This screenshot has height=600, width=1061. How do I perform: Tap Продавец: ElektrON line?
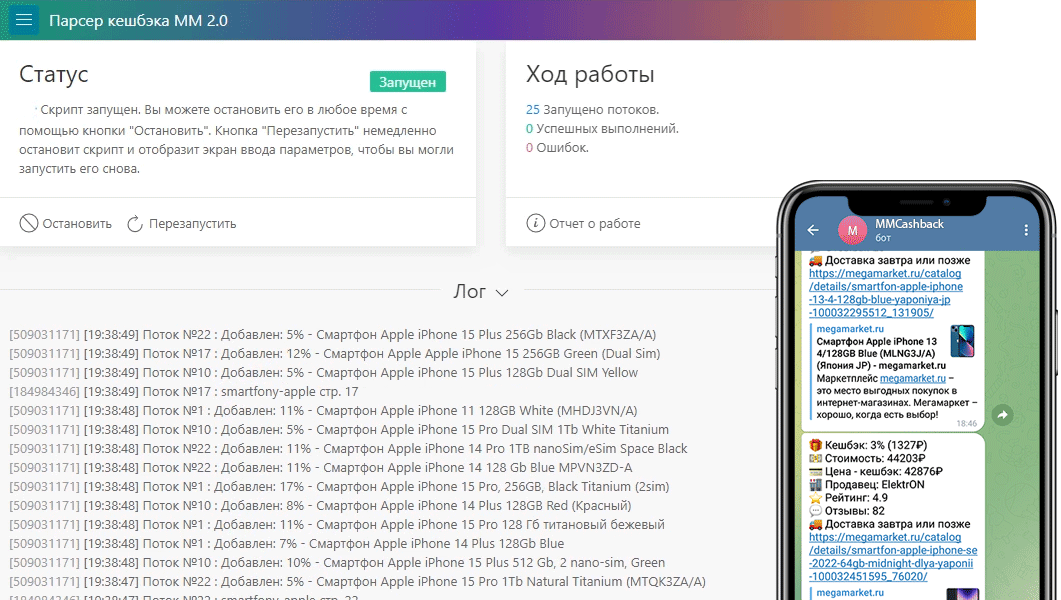(x=866, y=484)
